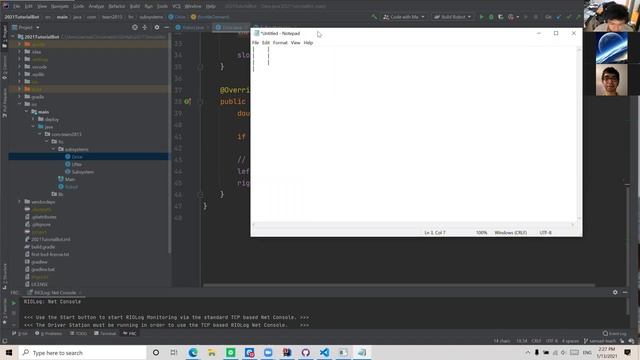Select the Lifter class in project tree

(x=77, y=164)
